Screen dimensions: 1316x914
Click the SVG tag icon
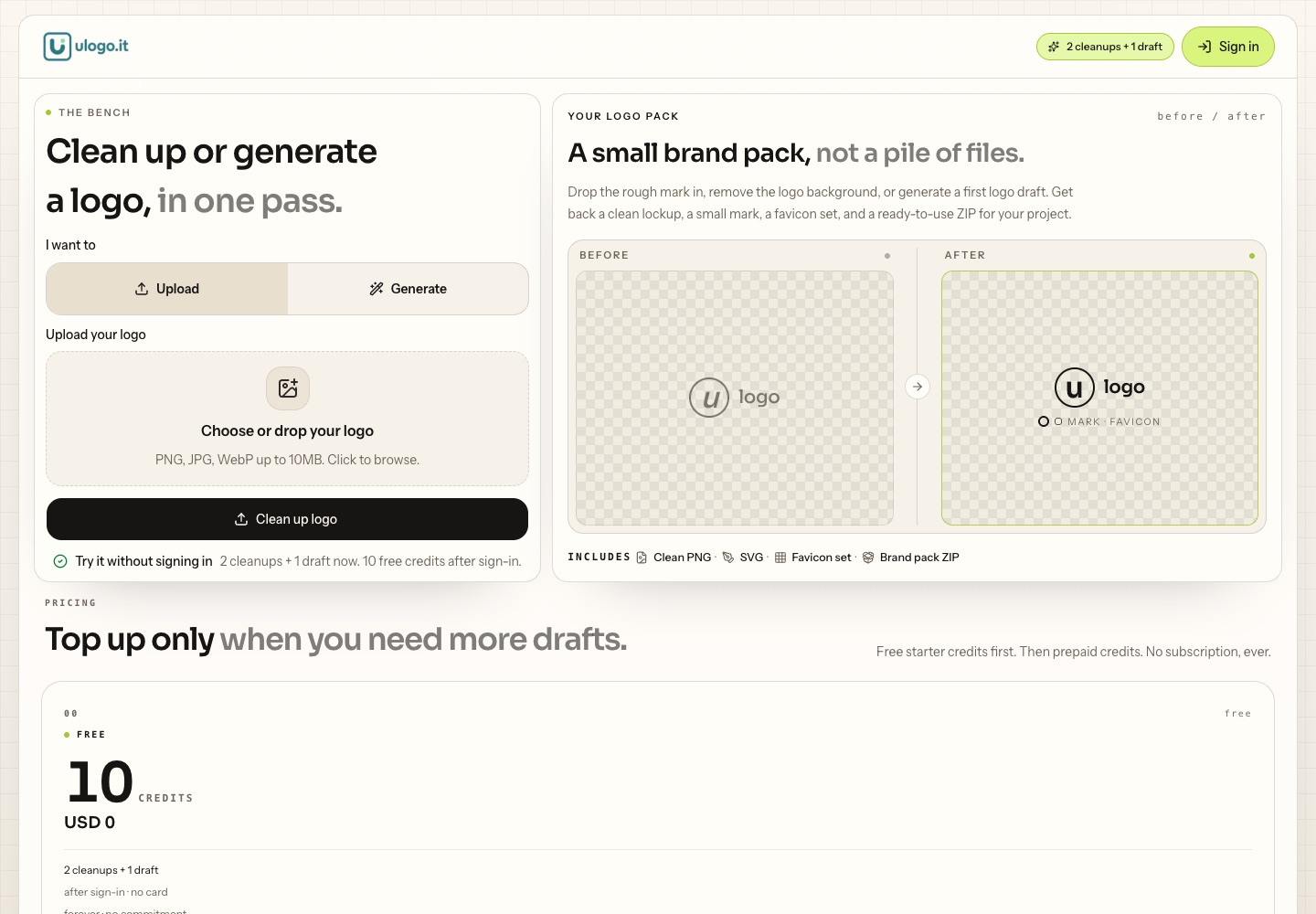pos(728,558)
